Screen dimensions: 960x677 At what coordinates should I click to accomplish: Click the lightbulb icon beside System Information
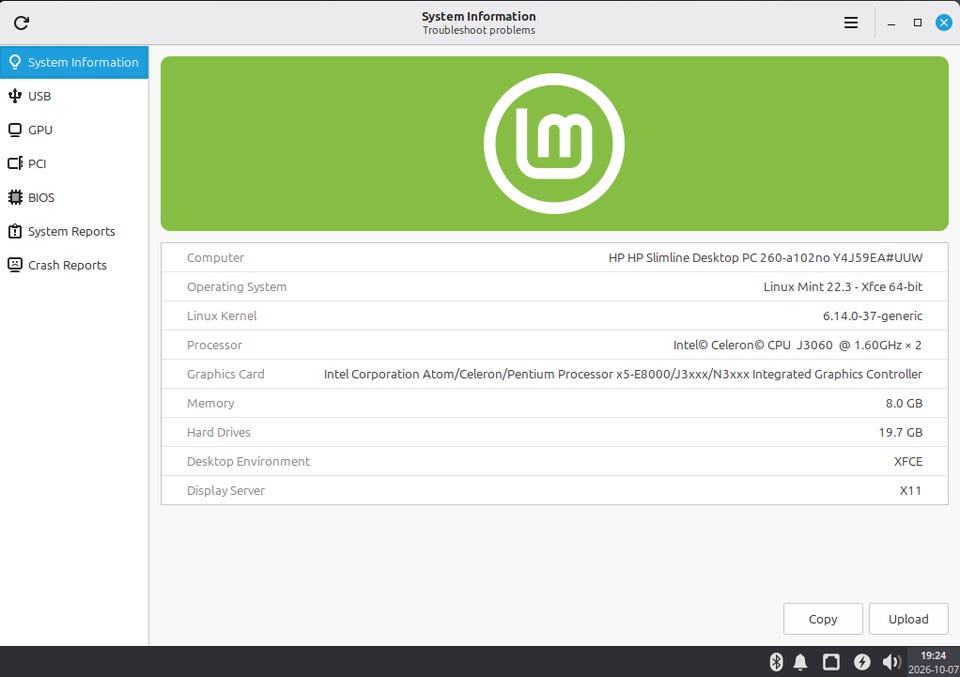click(15, 62)
